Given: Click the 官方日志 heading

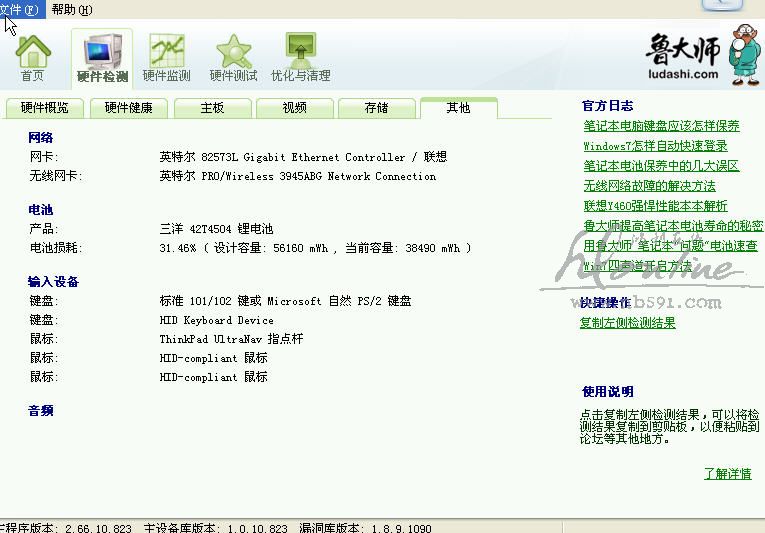Looking at the screenshot, I should 608,106.
